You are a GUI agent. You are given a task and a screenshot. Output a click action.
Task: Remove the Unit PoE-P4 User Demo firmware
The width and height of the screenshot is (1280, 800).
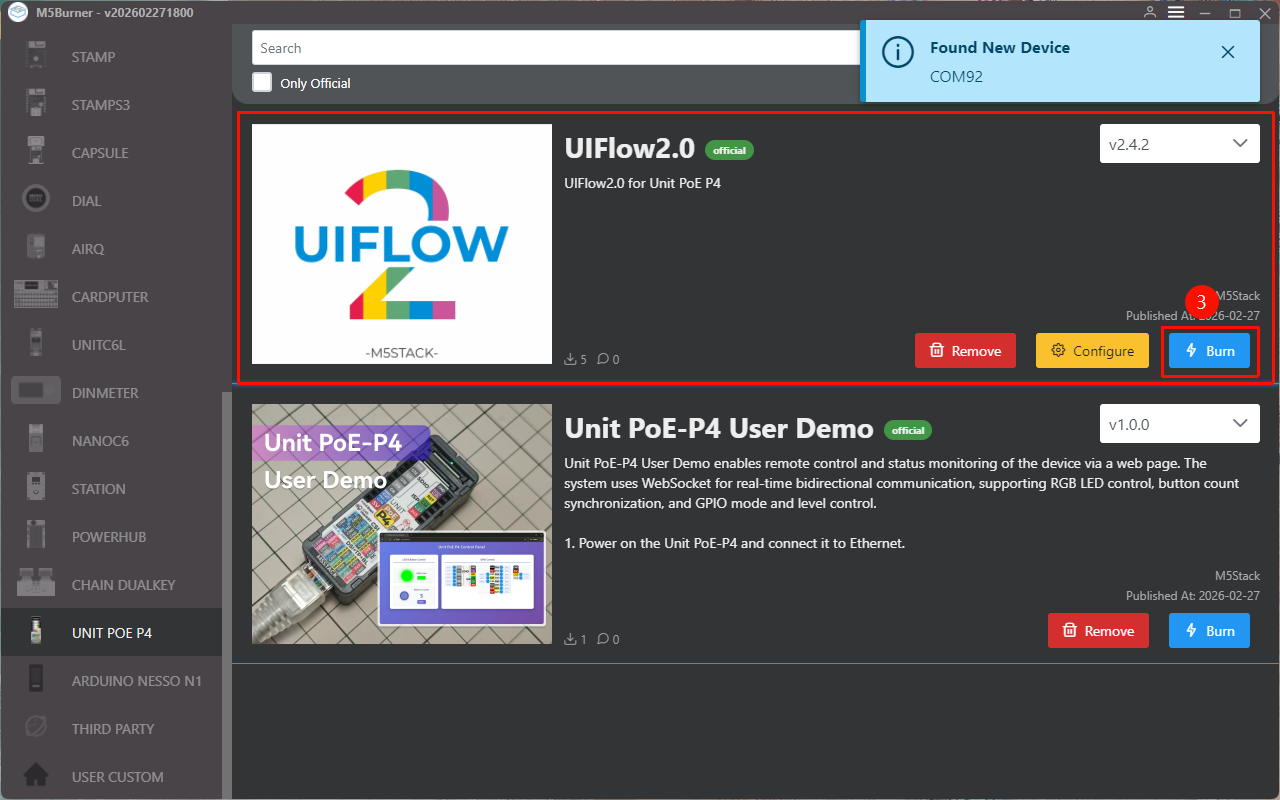click(x=1098, y=631)
